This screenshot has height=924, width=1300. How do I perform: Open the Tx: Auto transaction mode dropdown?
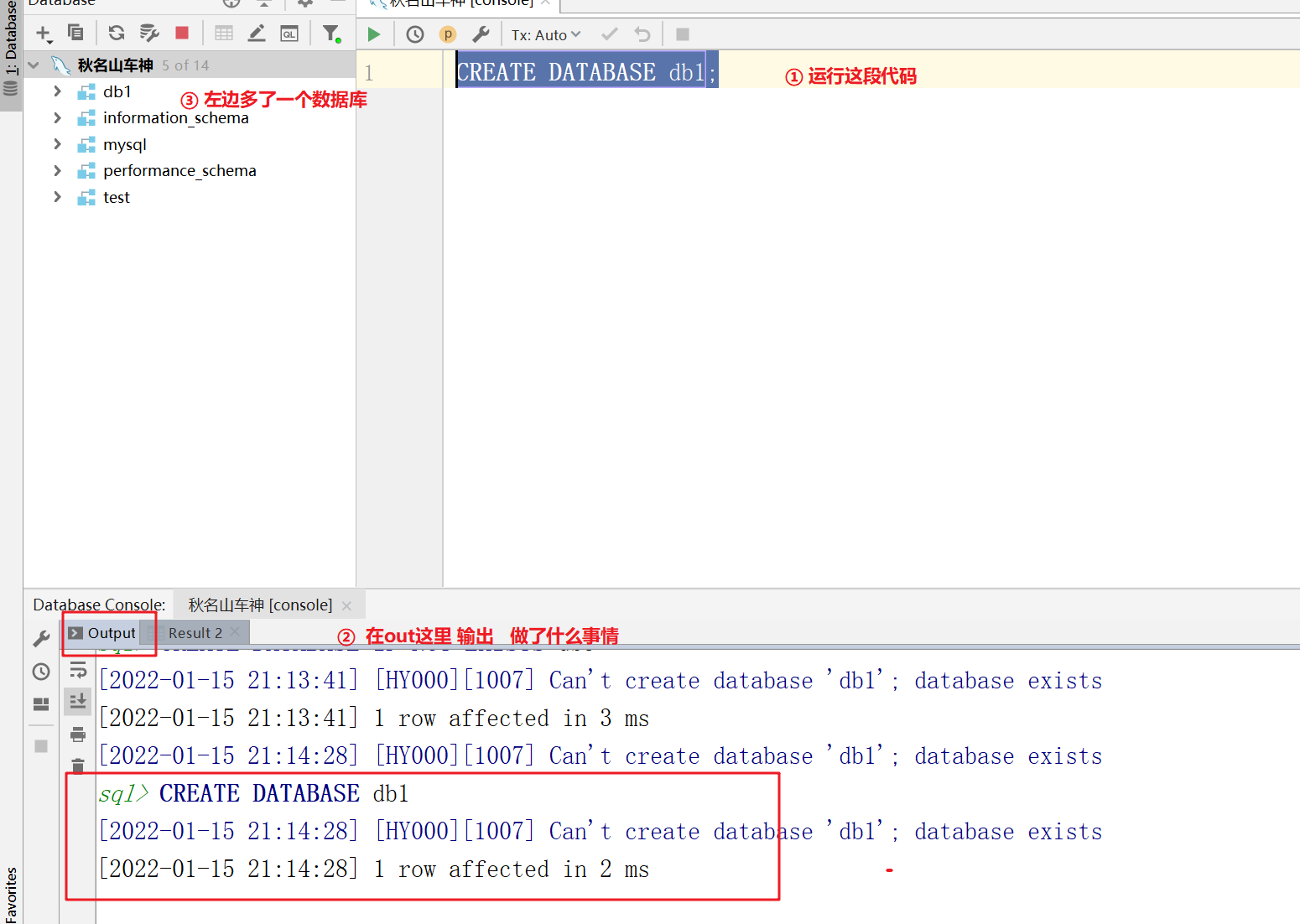(546, 35)
